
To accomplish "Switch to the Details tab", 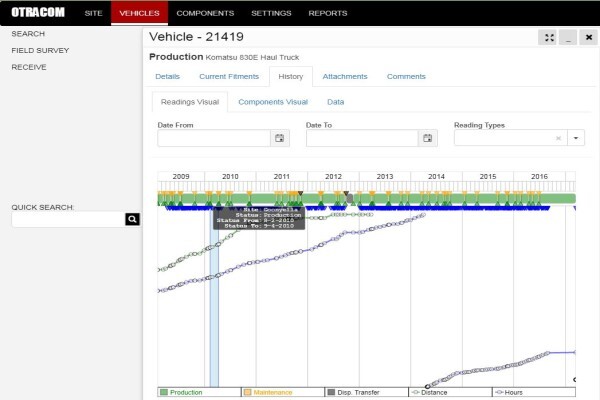I will (168, 77).
